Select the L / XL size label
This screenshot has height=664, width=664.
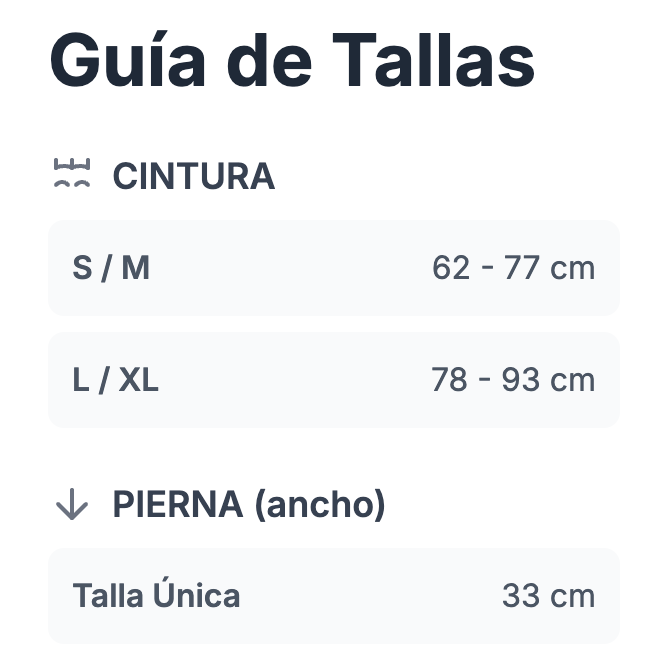pyautogui.click(x=116, y=380)
